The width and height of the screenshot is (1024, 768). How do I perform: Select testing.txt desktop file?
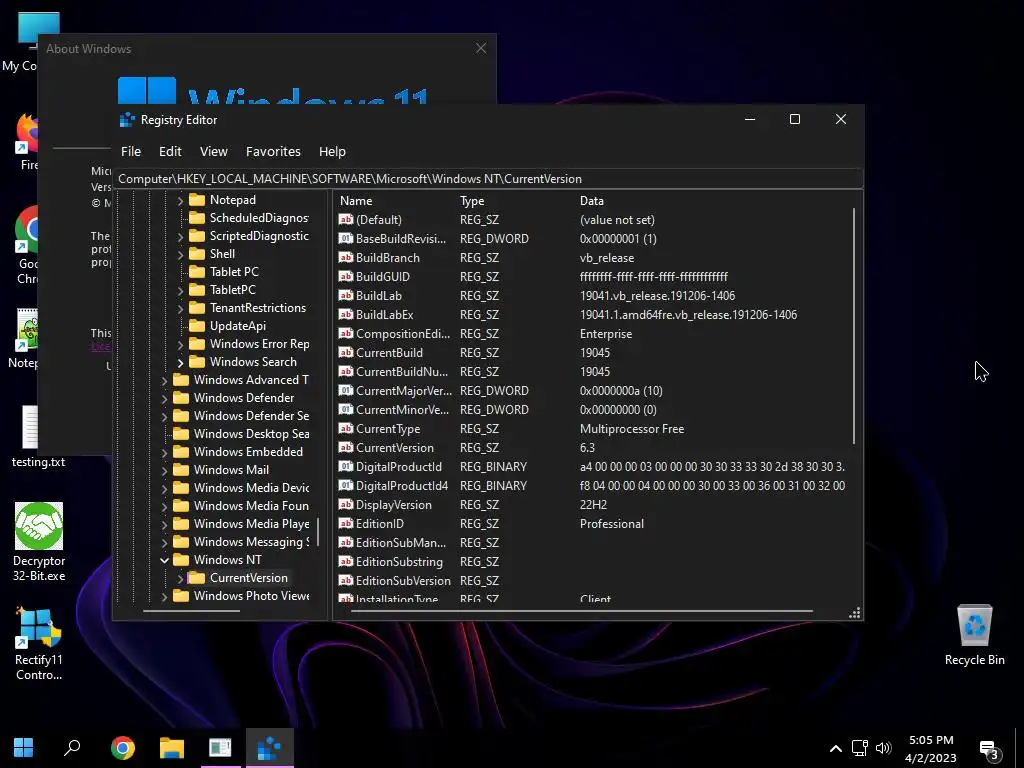39,436
